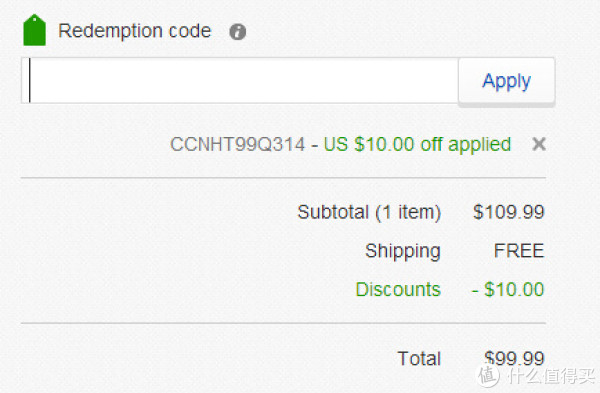Select the Redemption code heading text
The height and width of the screenshot is (393, 600).
click(x=134, y=31)
